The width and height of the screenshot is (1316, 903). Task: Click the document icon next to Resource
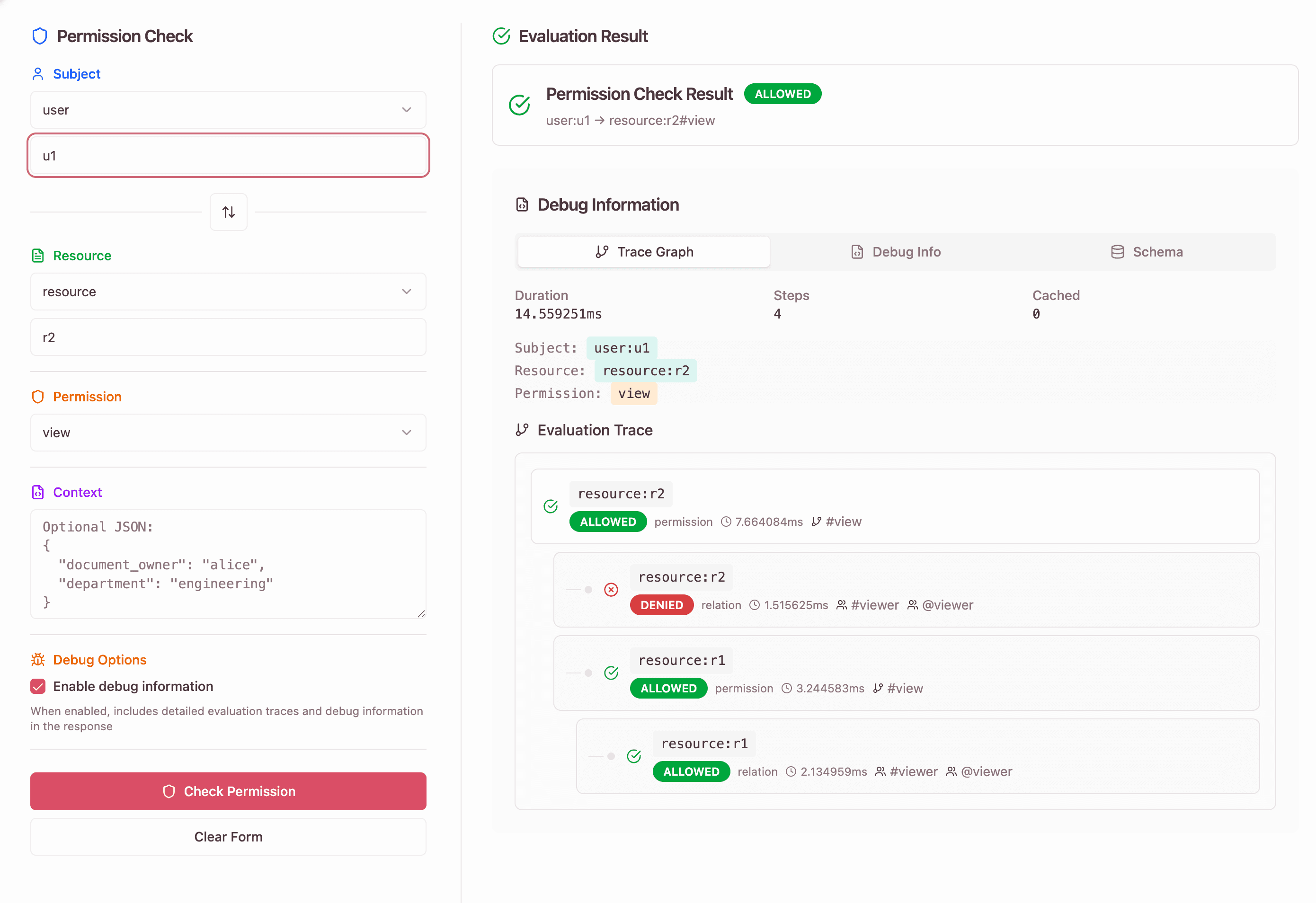tap(37, 256)
